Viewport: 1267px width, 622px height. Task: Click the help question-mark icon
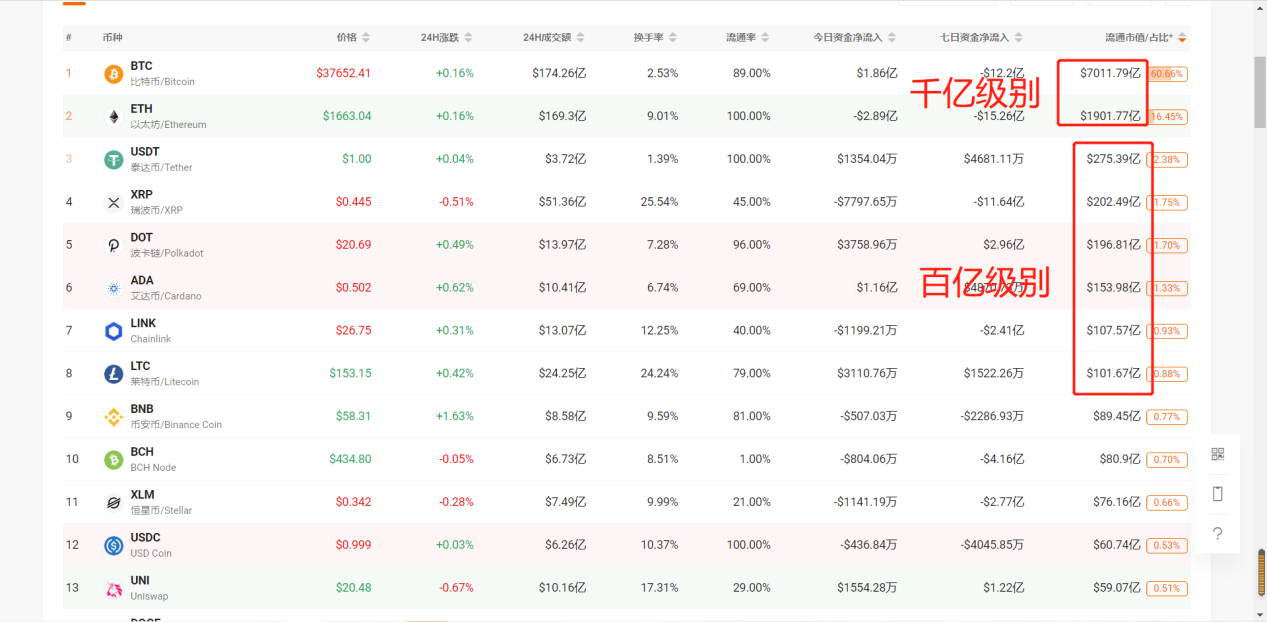[1217, 533]
